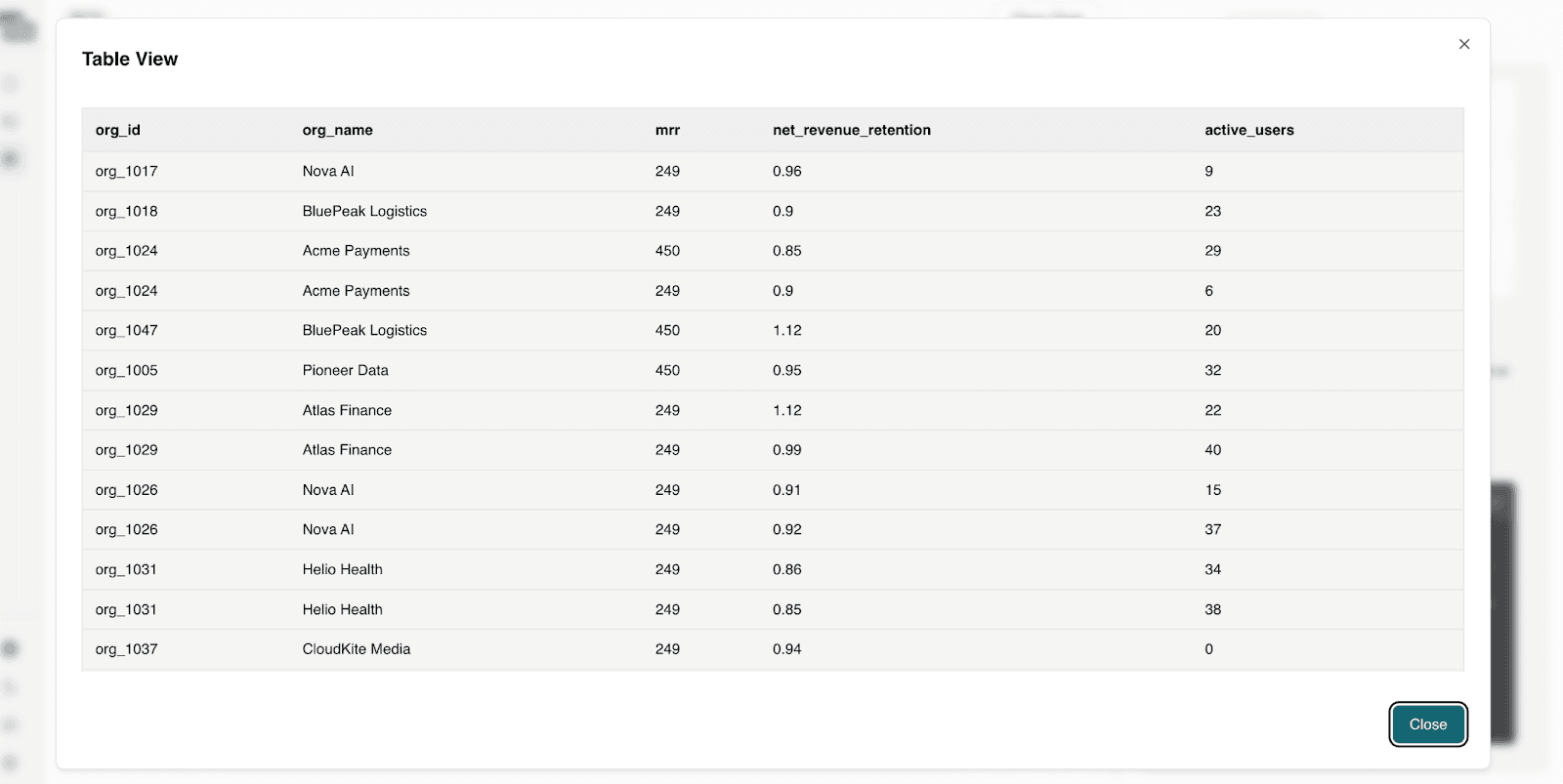Click Nova AI with retention 0.91
Image resolution: width=1563 pixels, height=784 pixels.
click(328, 490)
